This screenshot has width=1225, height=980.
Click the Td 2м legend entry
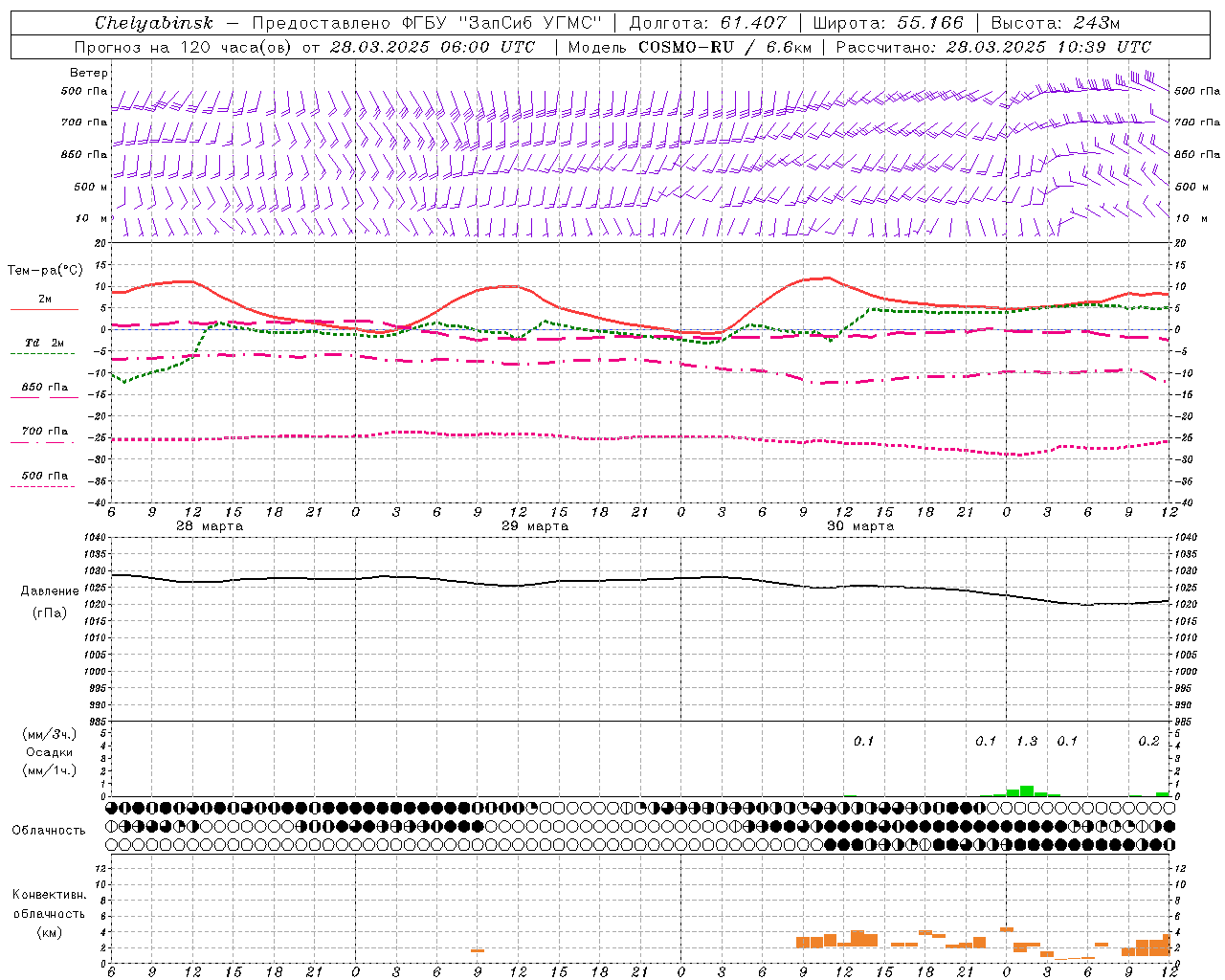tap(45, 343)
